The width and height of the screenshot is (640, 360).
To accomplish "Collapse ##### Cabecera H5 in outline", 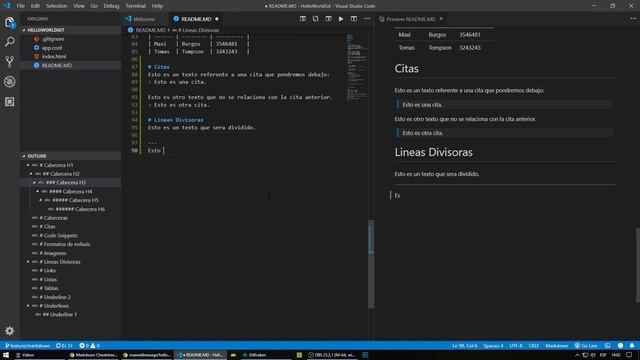I will click(x=41, y=200).
